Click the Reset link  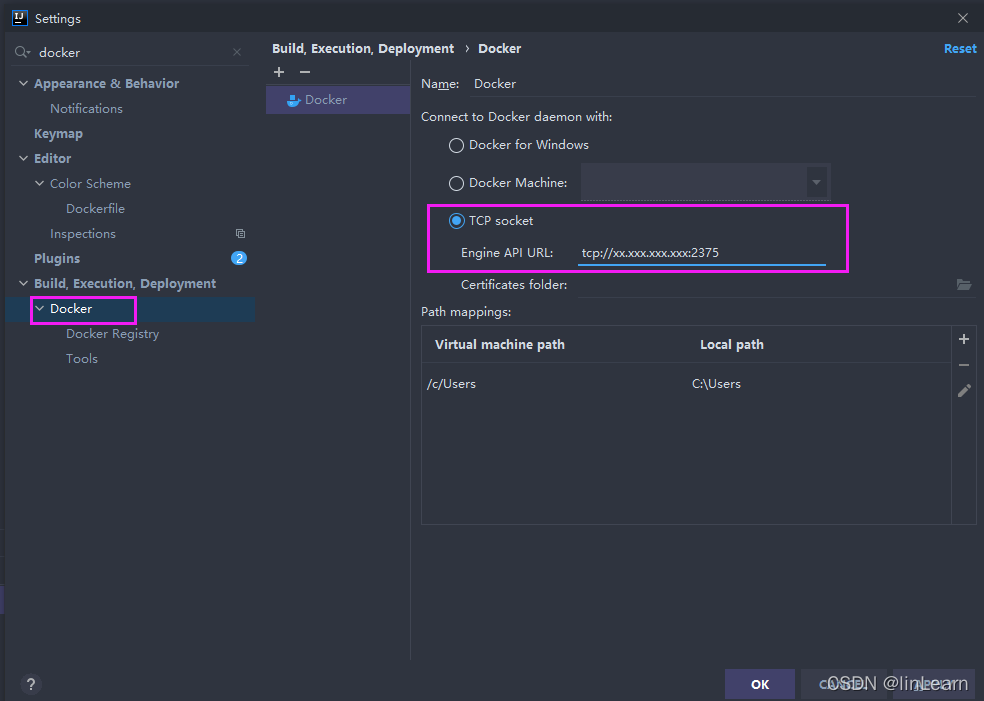coord(960,48)
